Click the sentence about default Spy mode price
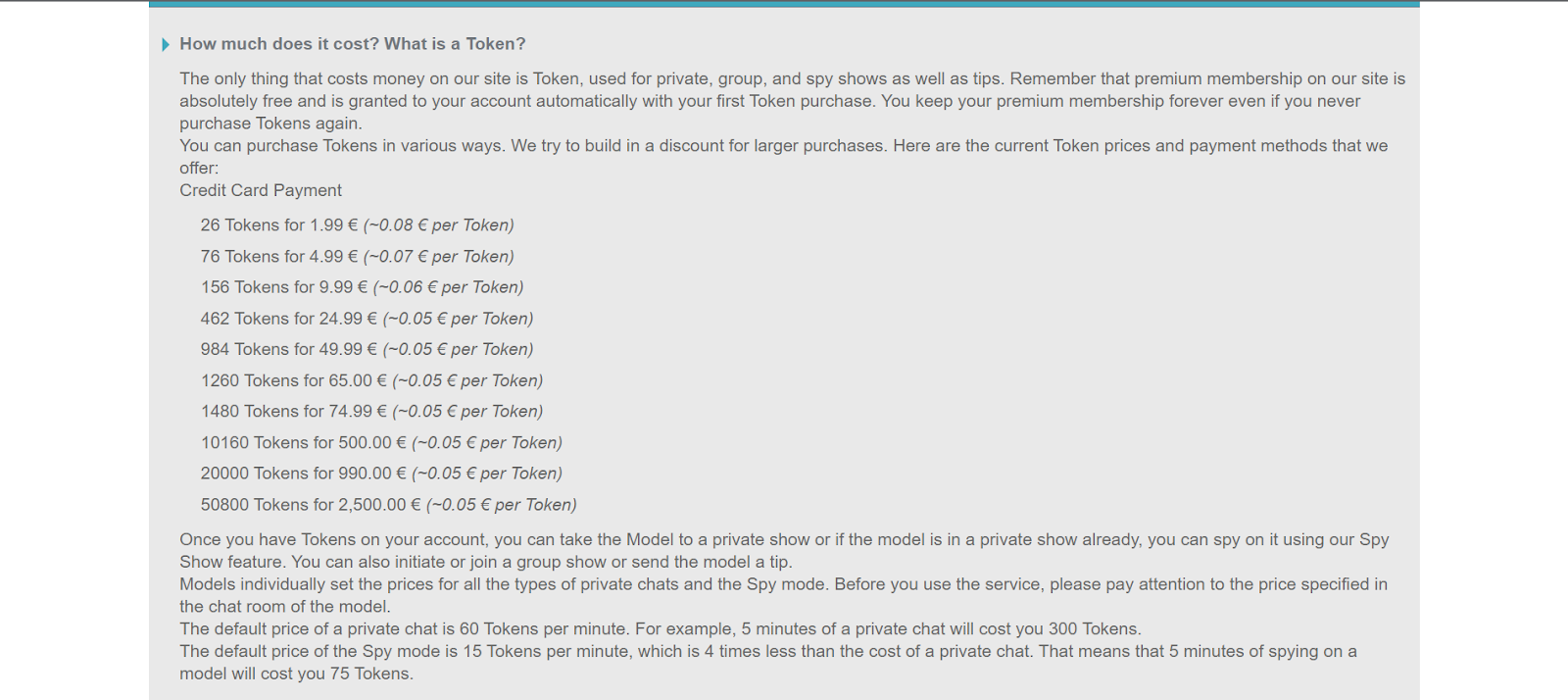 768,663
